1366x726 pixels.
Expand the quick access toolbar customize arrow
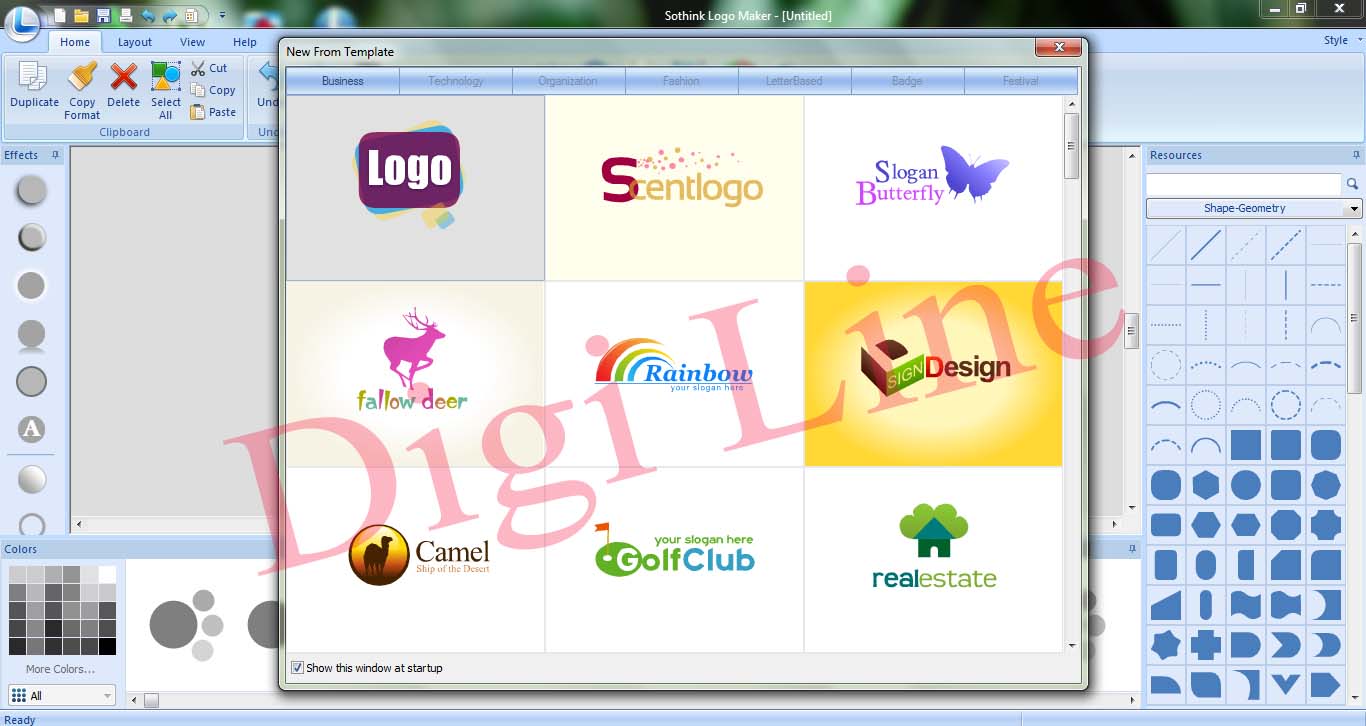coord(222,15)
